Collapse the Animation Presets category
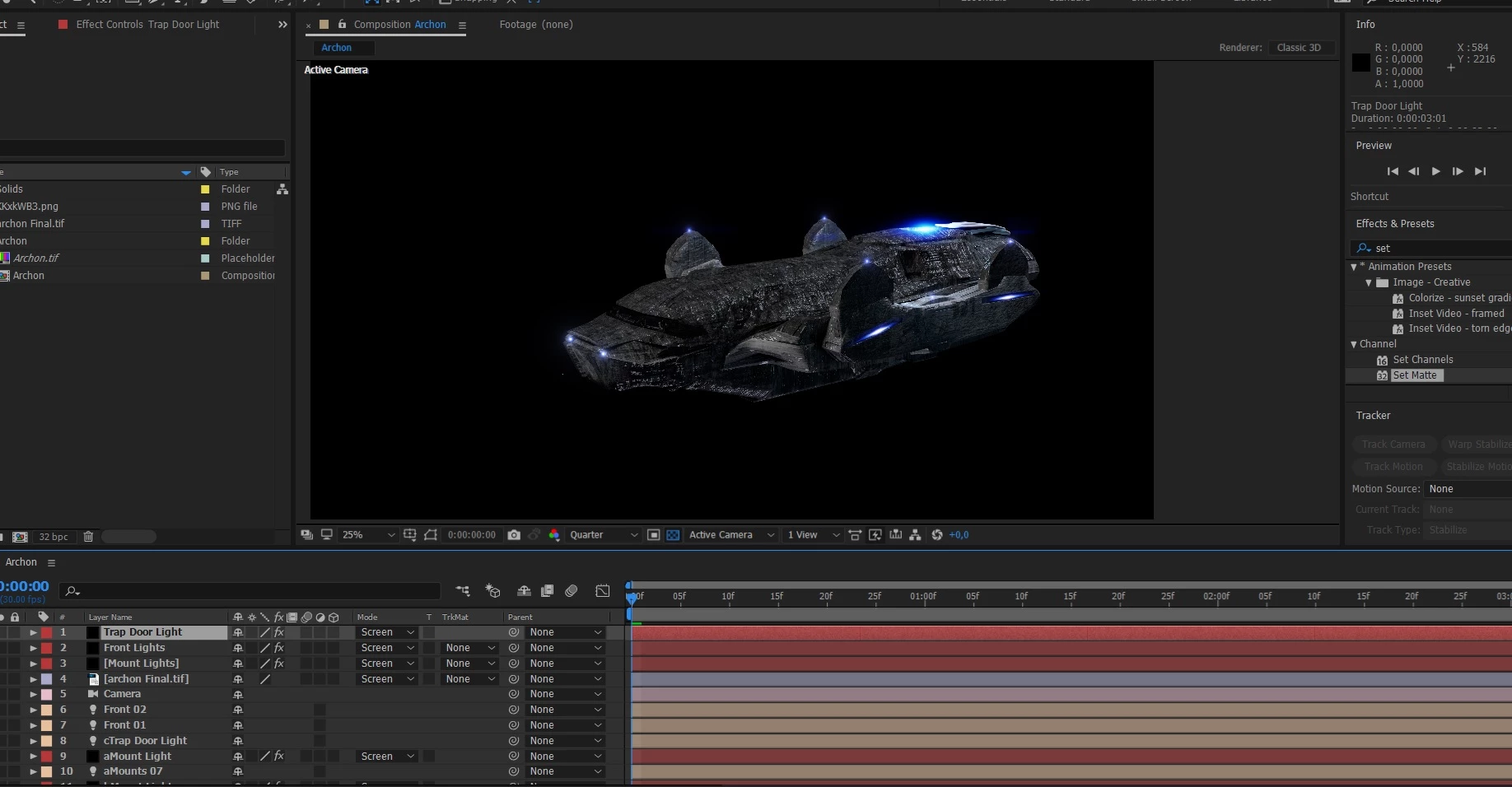1512x787 pixels. click(1354, 267)
